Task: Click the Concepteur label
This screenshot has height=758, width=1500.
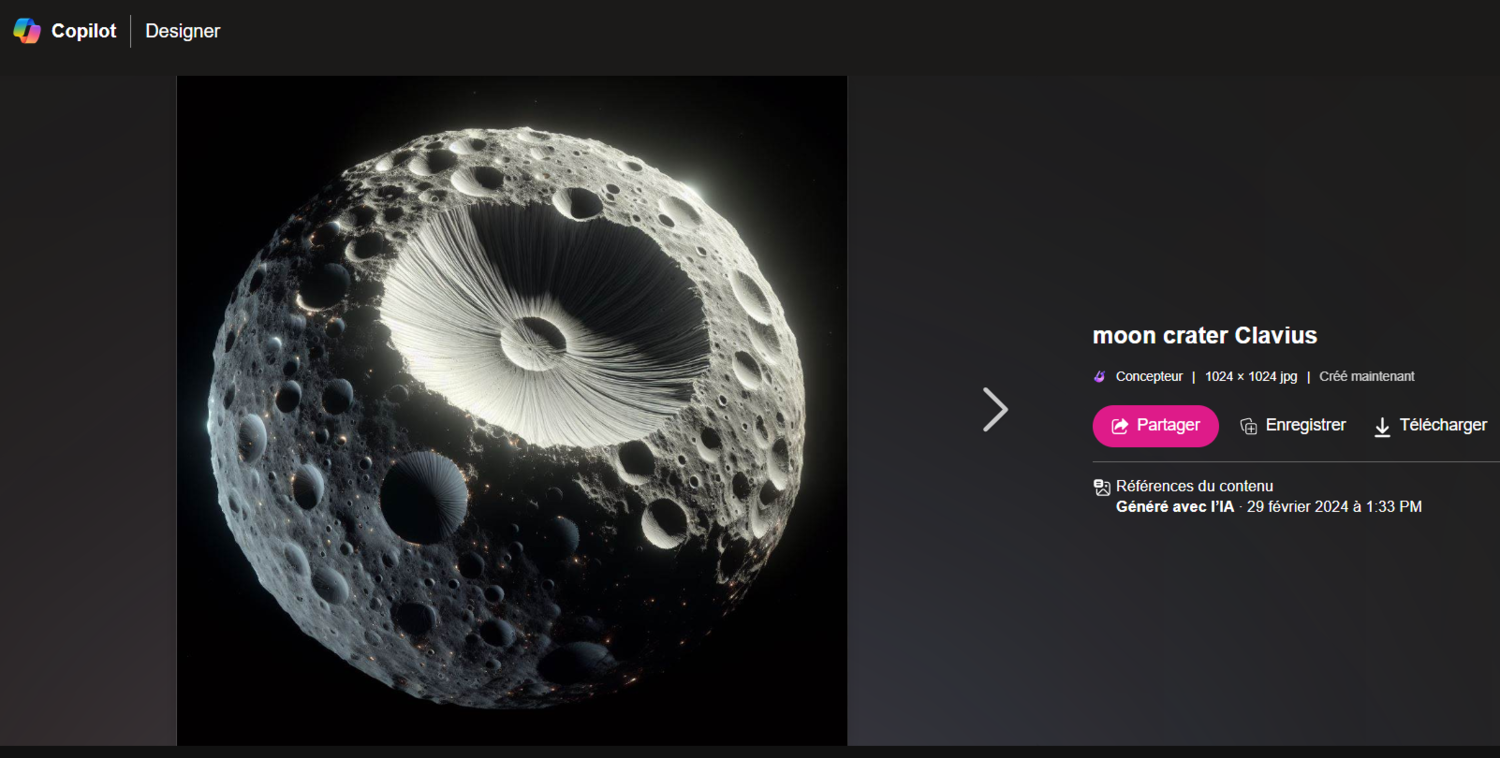Action: coord(1149,377)
